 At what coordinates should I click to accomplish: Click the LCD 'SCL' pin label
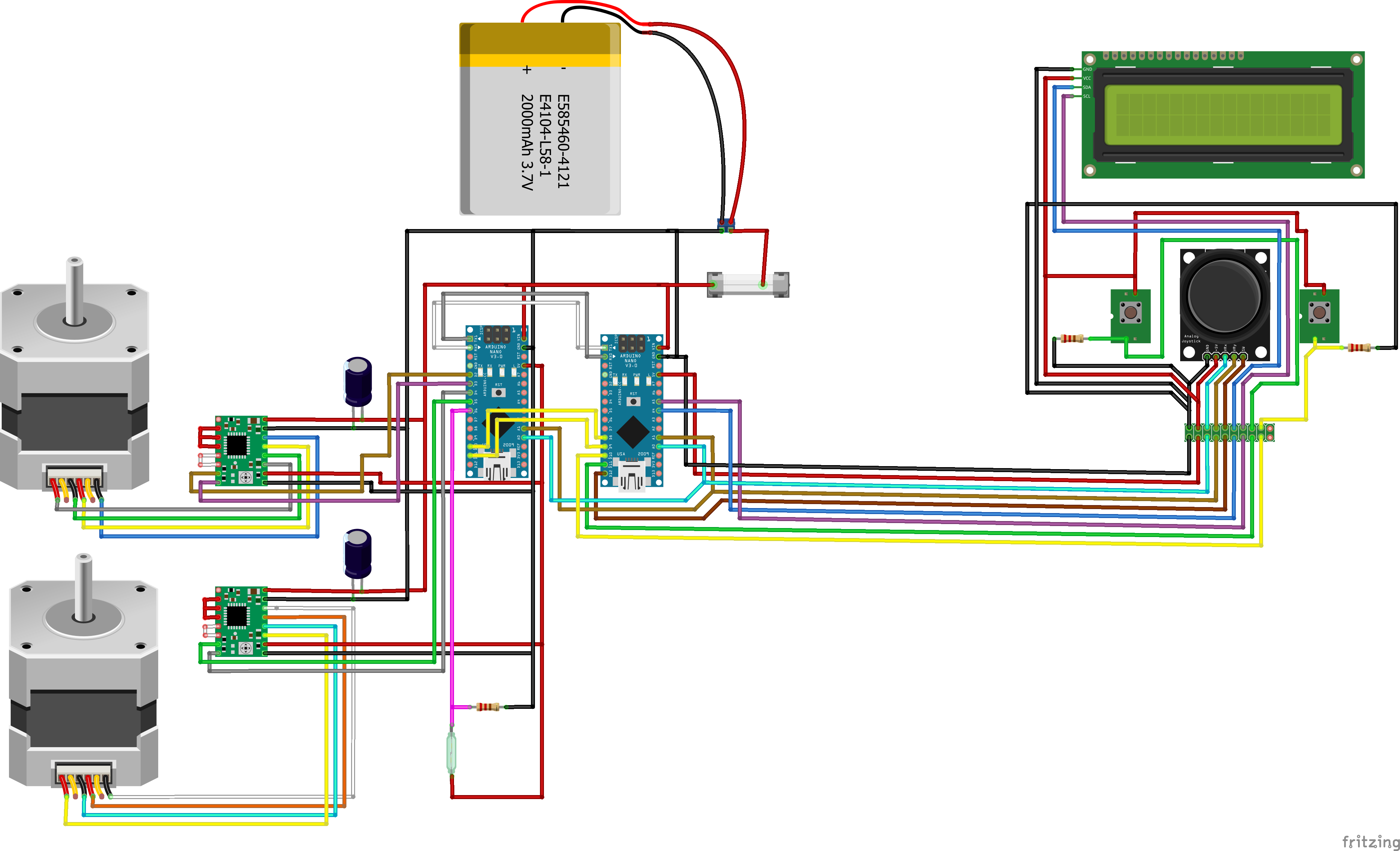pyautogui.click(x=1087, y=96)
